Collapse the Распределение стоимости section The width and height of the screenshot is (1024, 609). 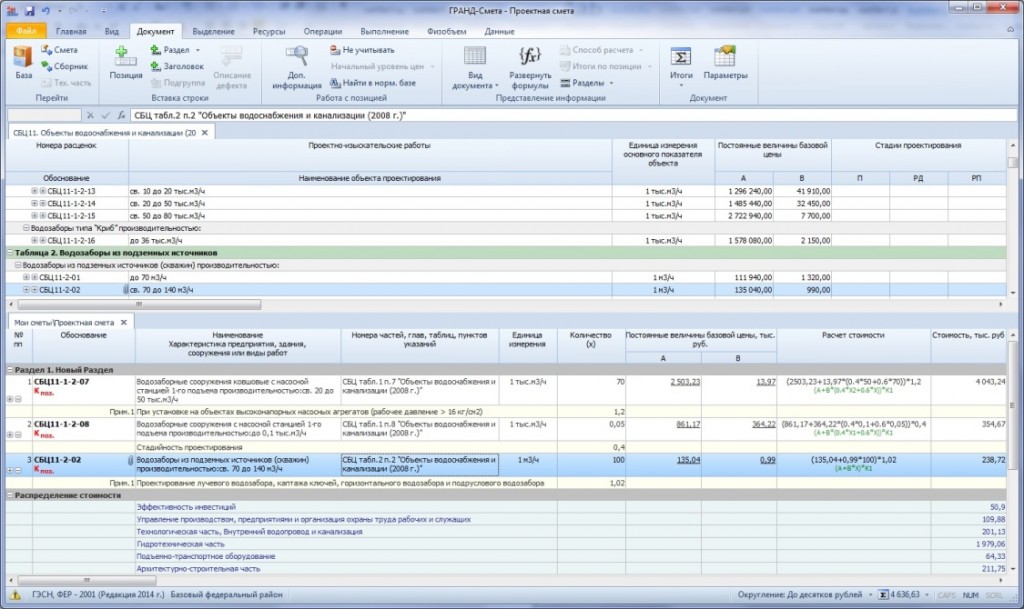click(10, 495)
